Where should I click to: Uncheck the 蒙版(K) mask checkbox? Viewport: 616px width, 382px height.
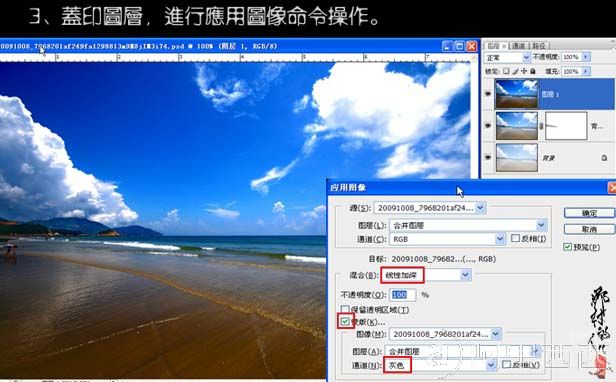[x=345, y=321]
